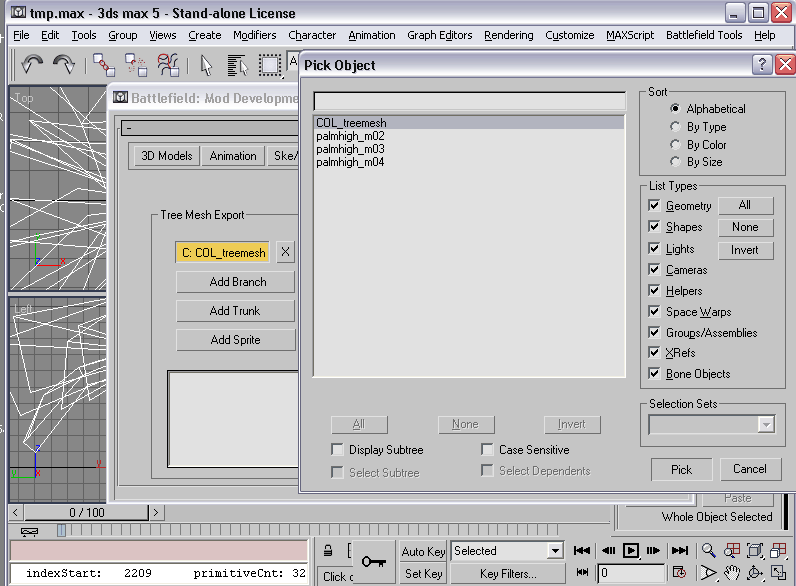
Task: Select the Field-of-View region tool
Action: click(709, 573)
